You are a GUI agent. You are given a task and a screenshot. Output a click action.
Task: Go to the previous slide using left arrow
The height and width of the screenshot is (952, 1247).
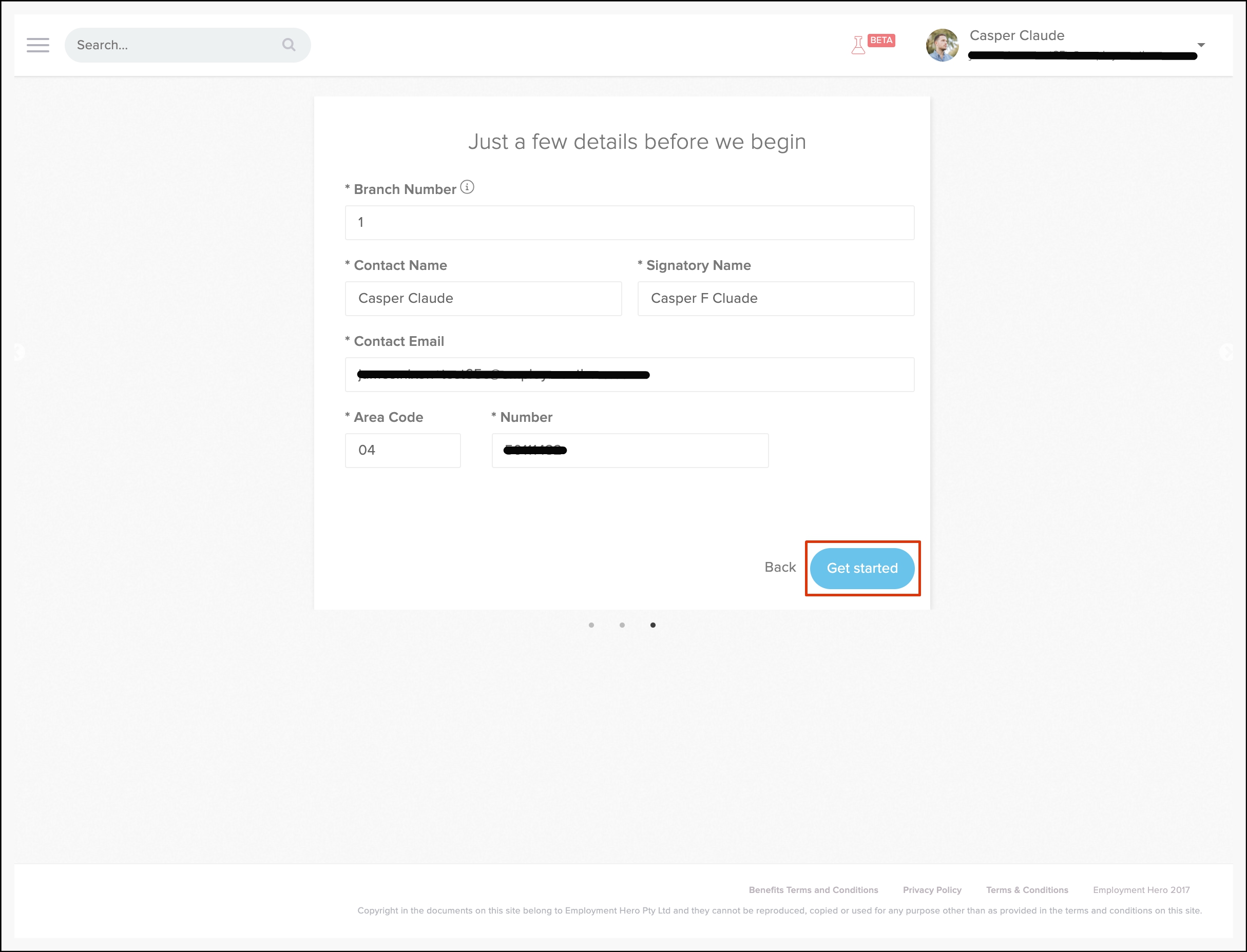point(20,352)
